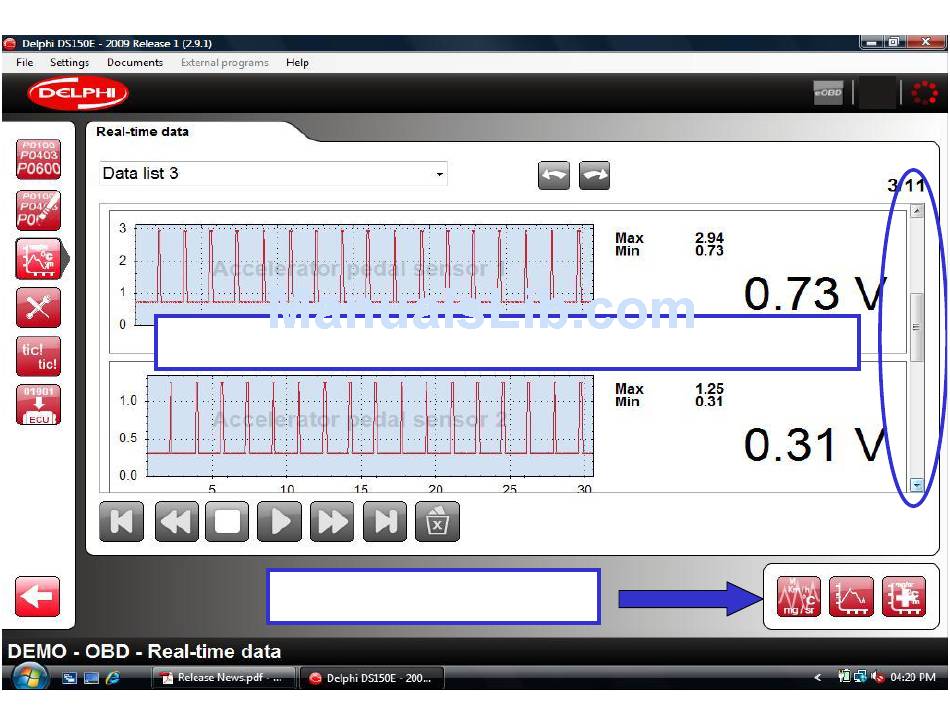Click the 0.31 V reading
Screen dimensions: 950x725
click(x=815, y=445)
